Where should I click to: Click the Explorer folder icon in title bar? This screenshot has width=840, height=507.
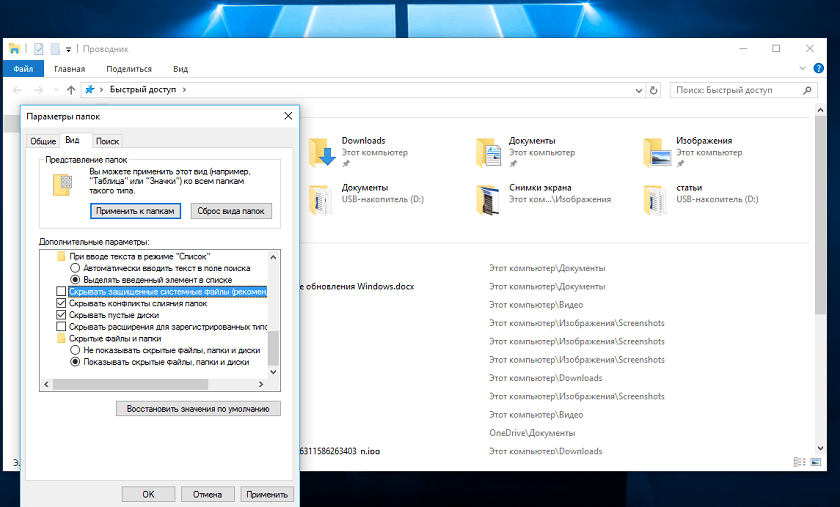coord(14,49)
